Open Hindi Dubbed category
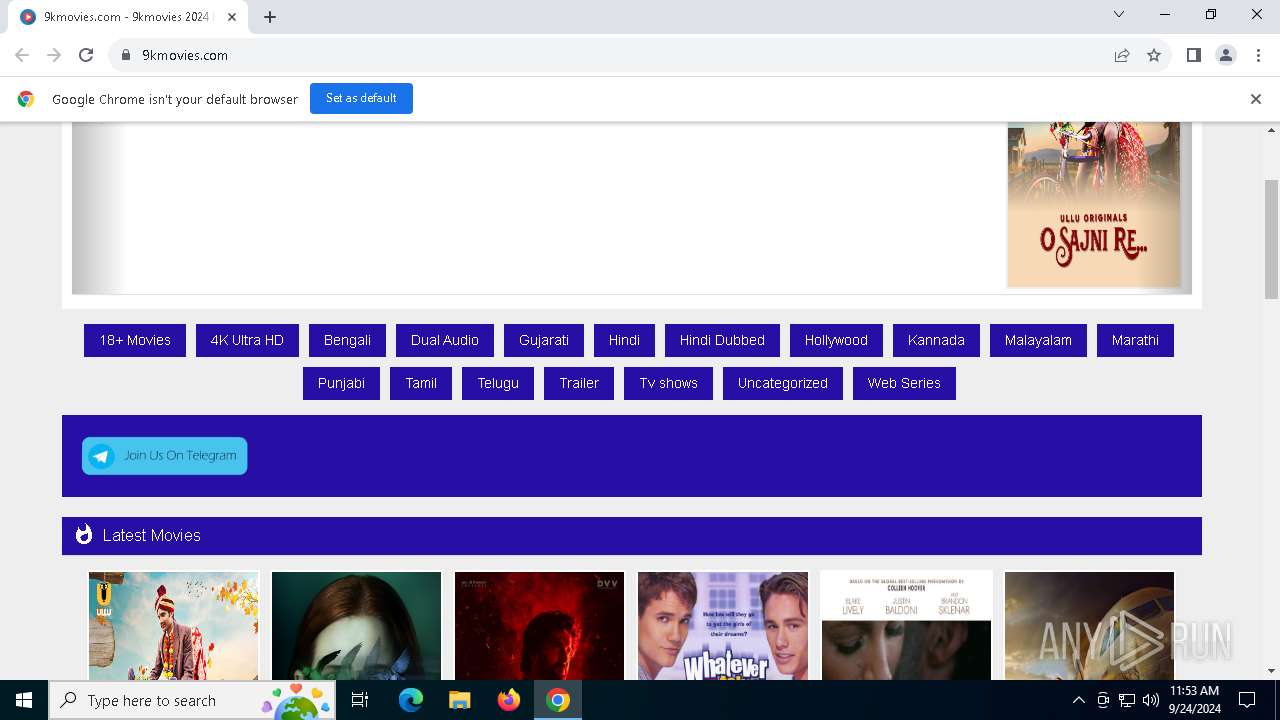The width and height of the screenshot is (1280, 720). point(722,340)
